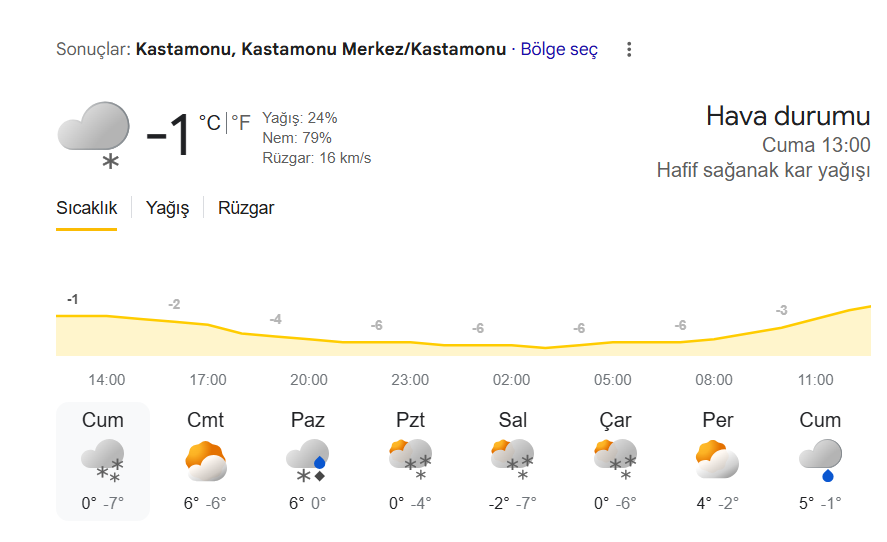The width and height of the screenshot is (887, 542).
Task: Select Monday's snow showers icon
Action: pos(410,461)
